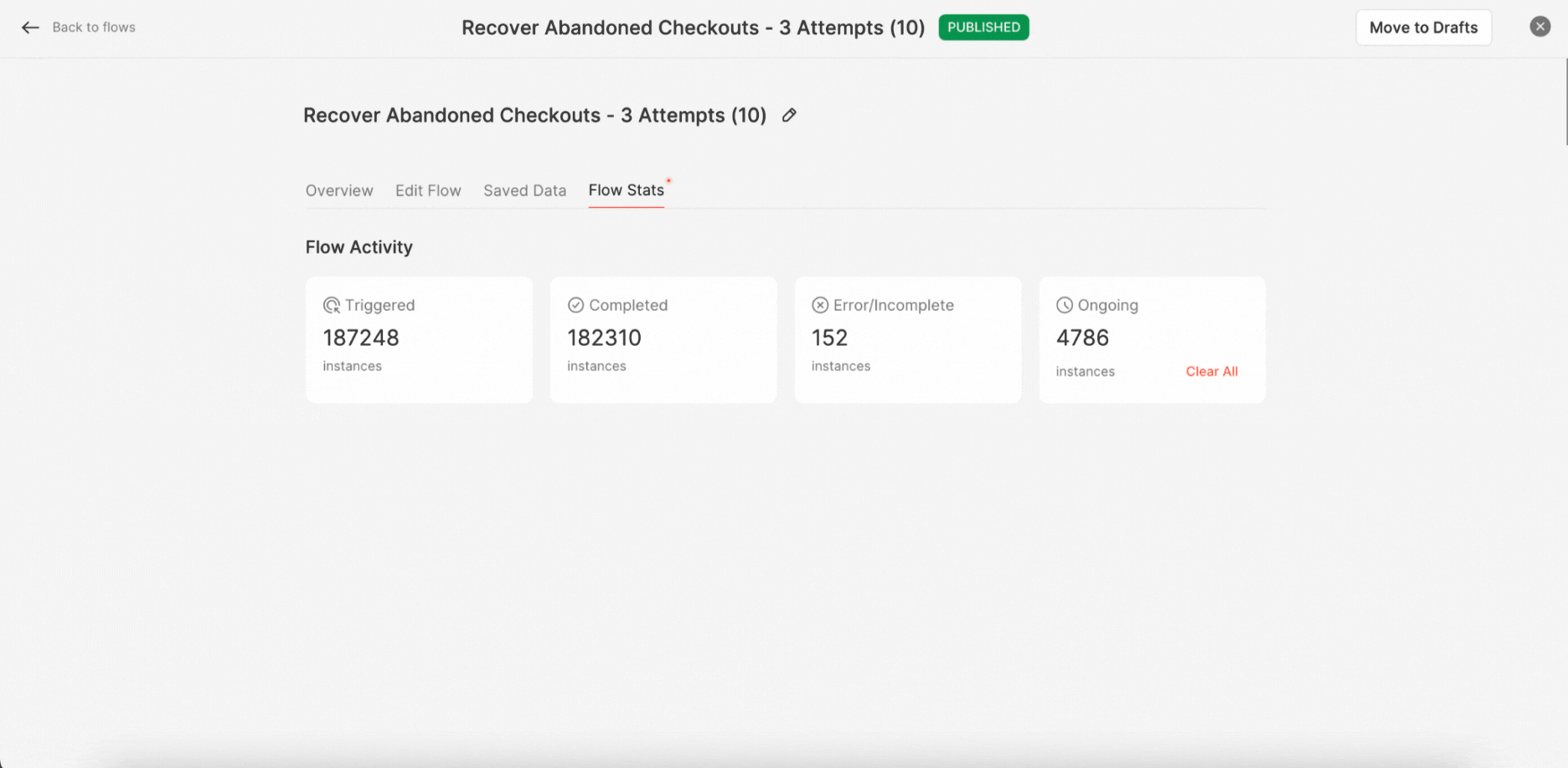This screenshot has height=768, width=1568.
Task: Click the Completed count 182310
Action: coord(604,338)
